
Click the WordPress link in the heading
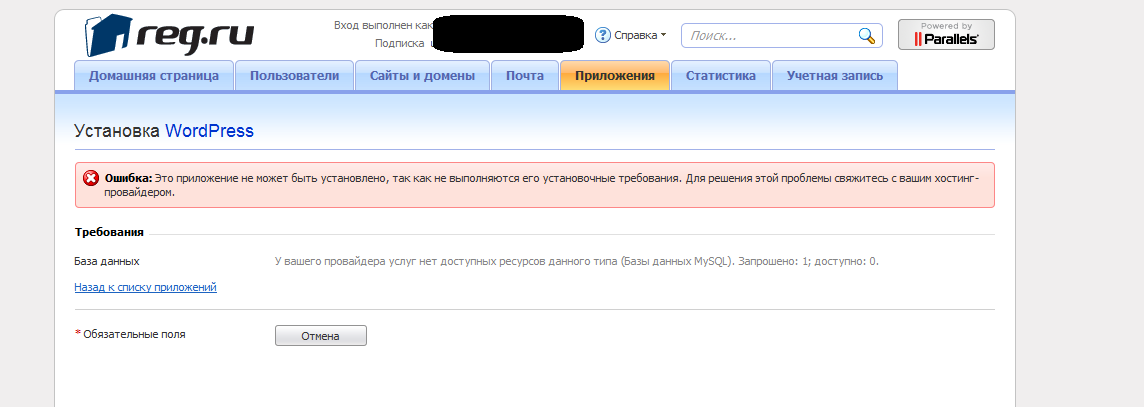click(x=209, y=131)
